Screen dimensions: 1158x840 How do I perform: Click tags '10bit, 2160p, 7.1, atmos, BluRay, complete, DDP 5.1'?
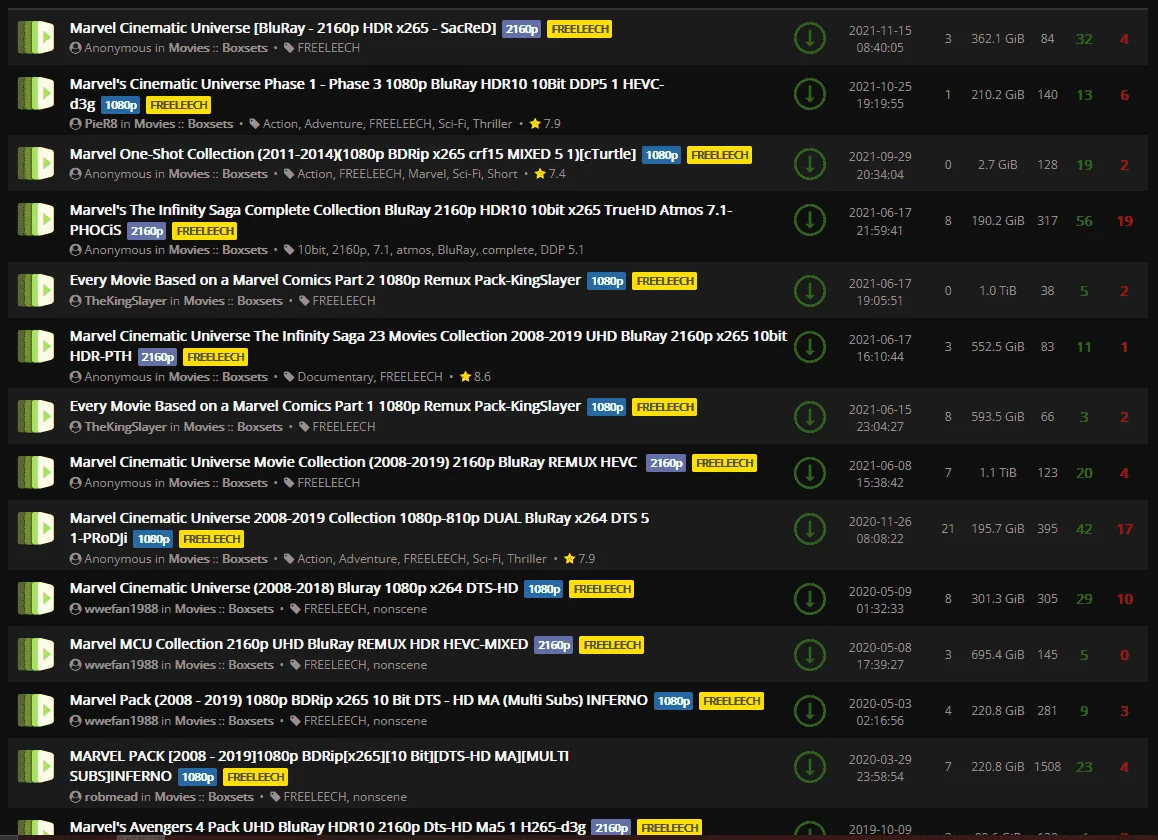point(440,250)
